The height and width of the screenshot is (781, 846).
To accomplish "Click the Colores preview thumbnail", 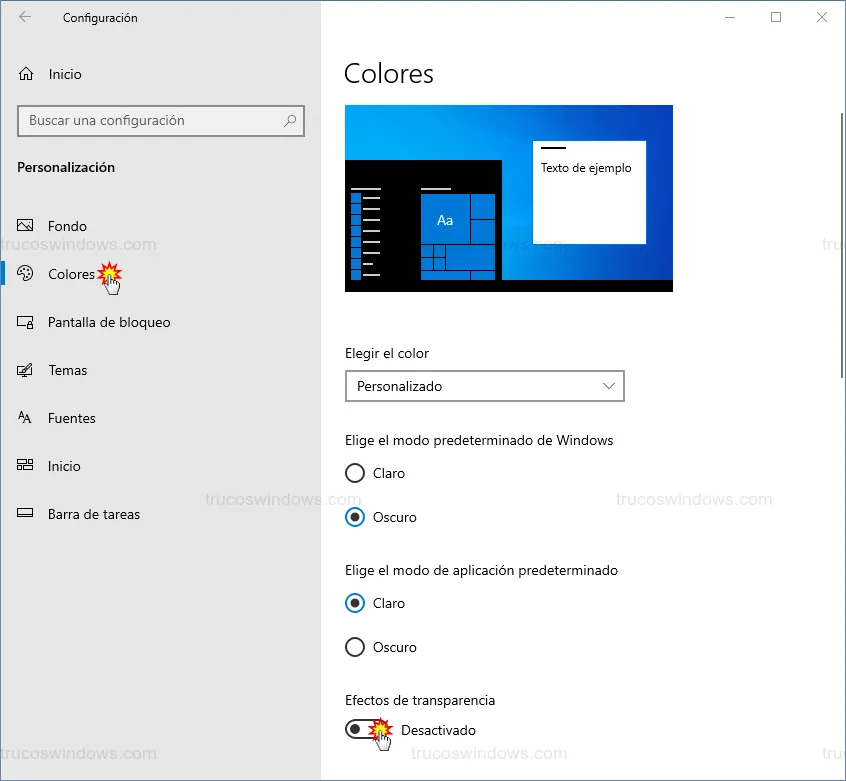I will click(x=508, y=198).
